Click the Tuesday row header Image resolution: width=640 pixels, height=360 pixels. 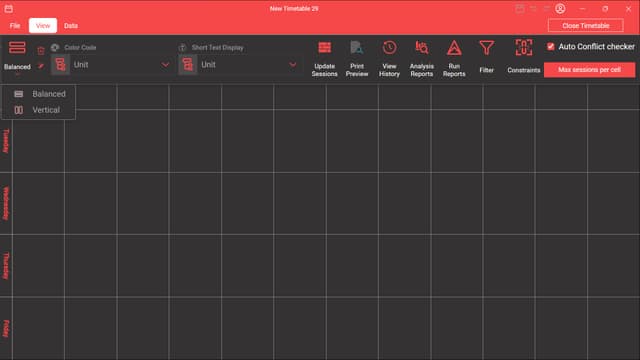point(6,141)
